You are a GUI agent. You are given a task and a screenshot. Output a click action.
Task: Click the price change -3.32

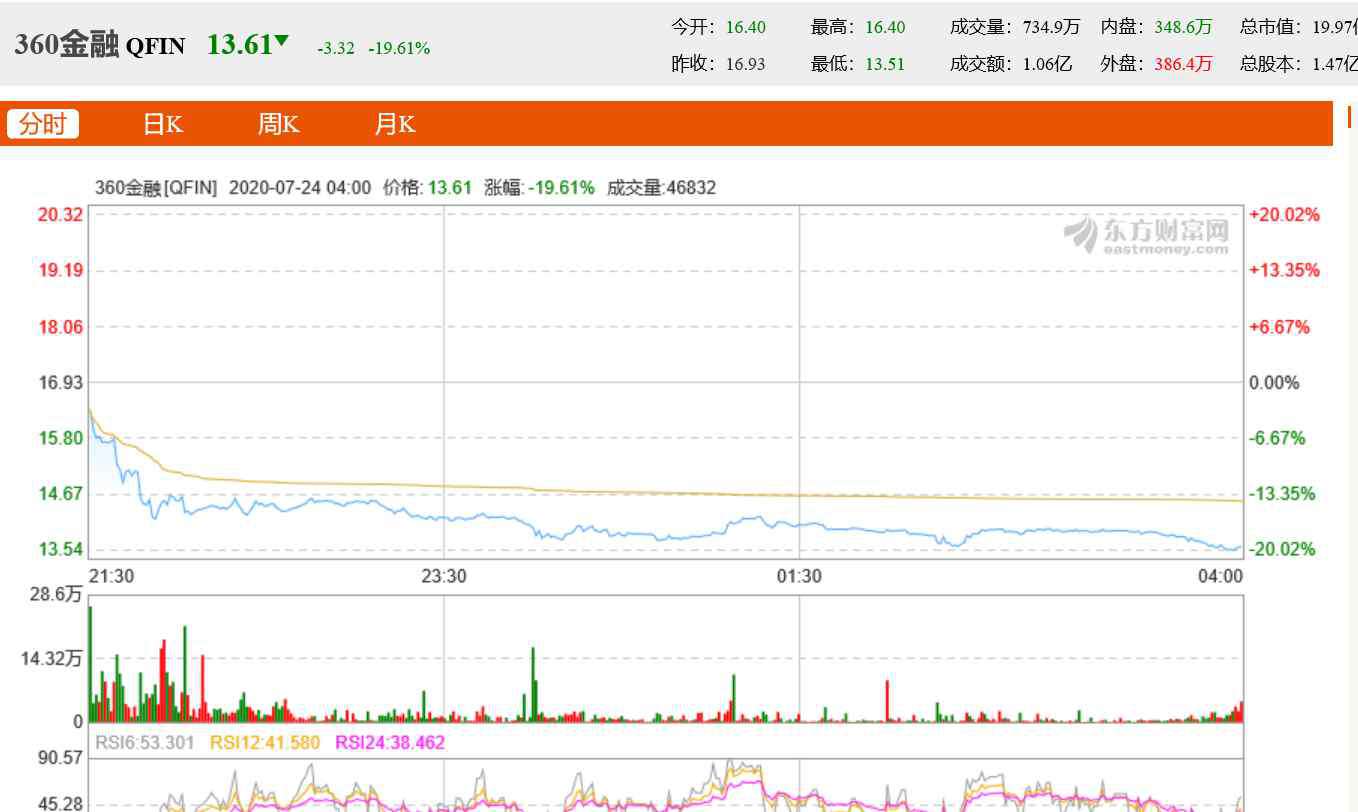click(x=336, y=48)
